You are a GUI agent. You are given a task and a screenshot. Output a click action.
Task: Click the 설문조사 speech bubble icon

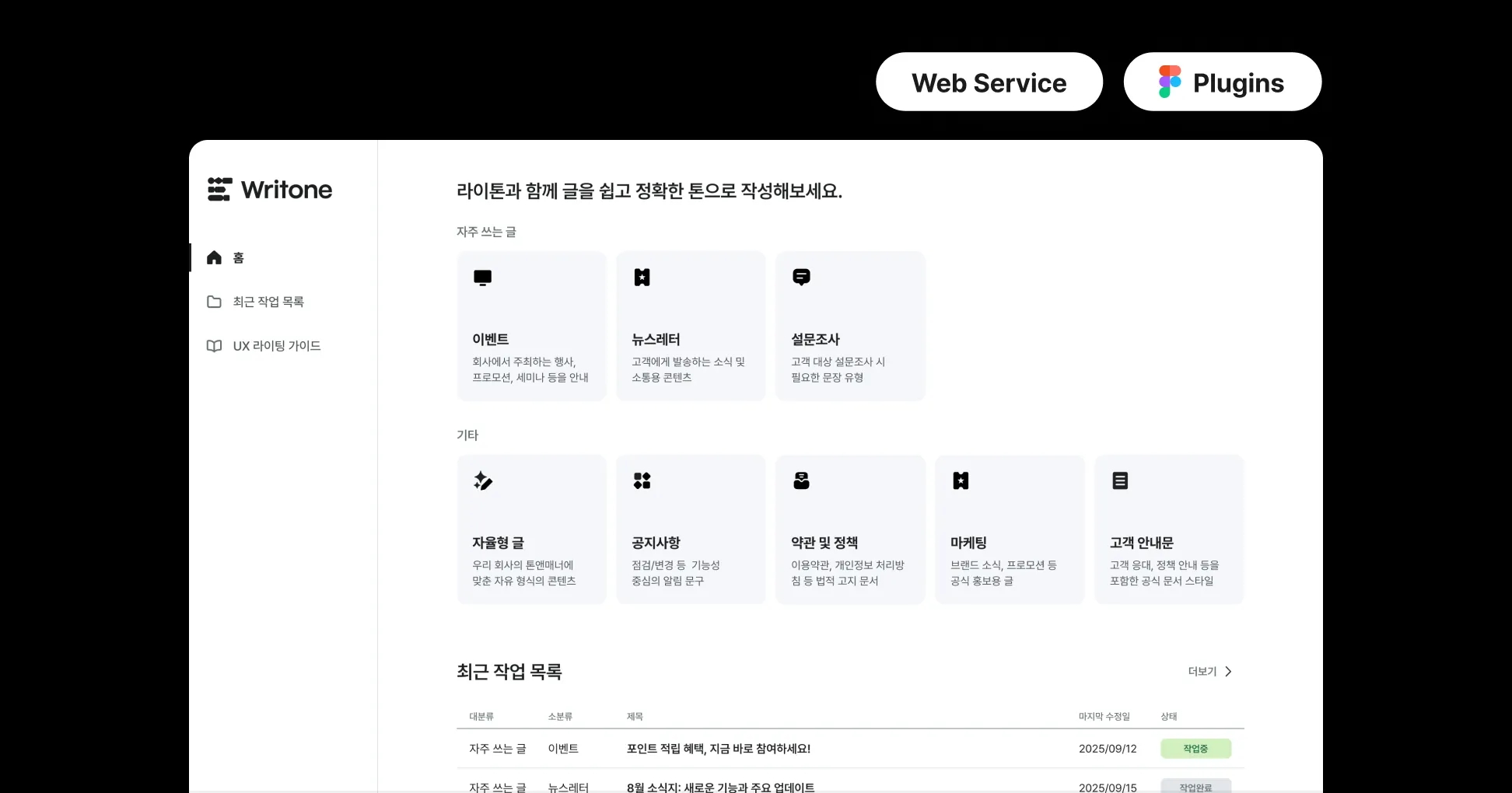(801, 278)
